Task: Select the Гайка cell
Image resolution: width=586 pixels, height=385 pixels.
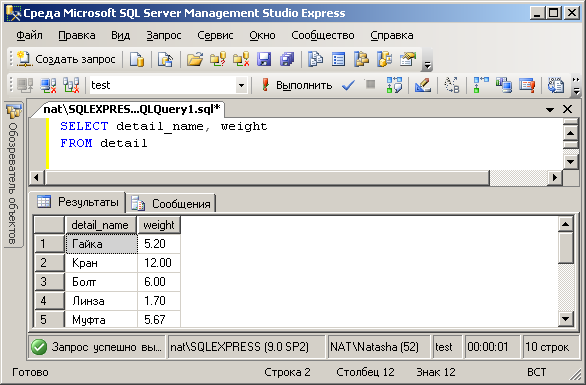Action: [101, 244]
